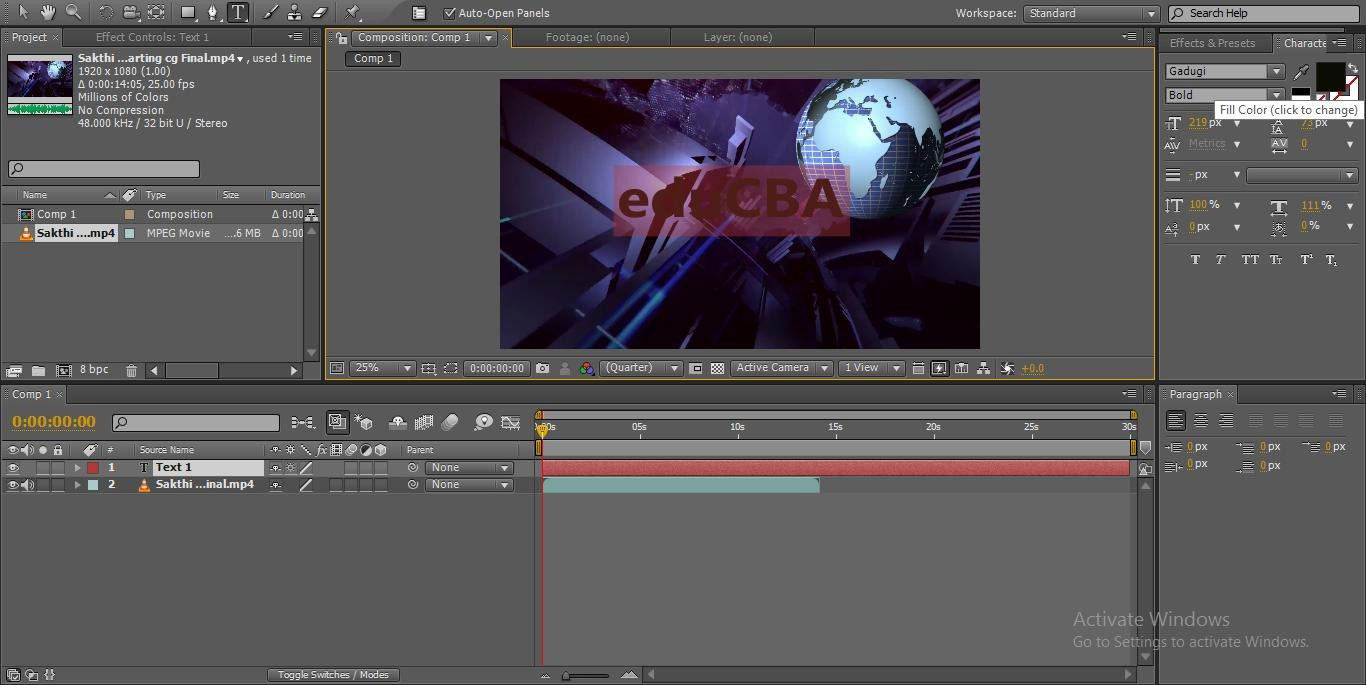This screenshot has height=685, width=1366.
Task: Pick the Pen tool
Action: click(x=212, y=12)
